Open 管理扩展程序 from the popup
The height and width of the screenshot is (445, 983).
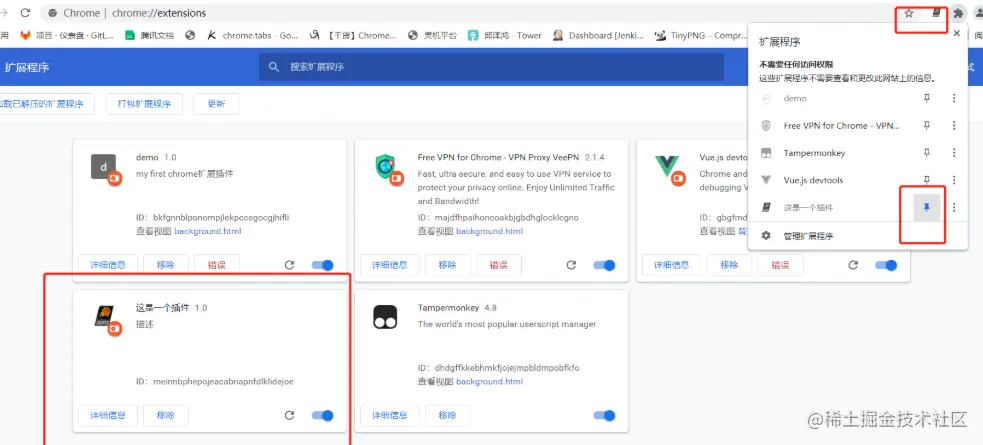pos(809,236)
